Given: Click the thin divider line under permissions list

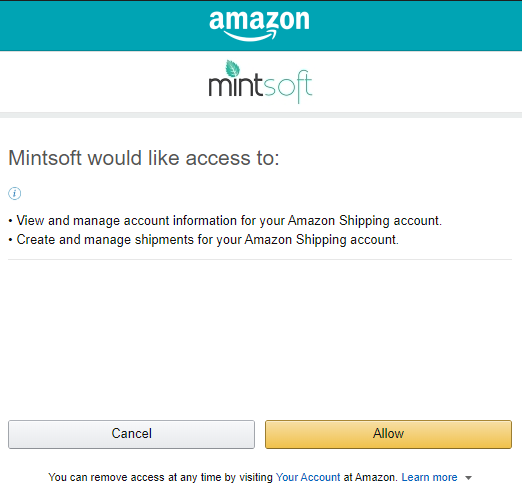Looking at the screenshot, I should [x=260, y=259].
